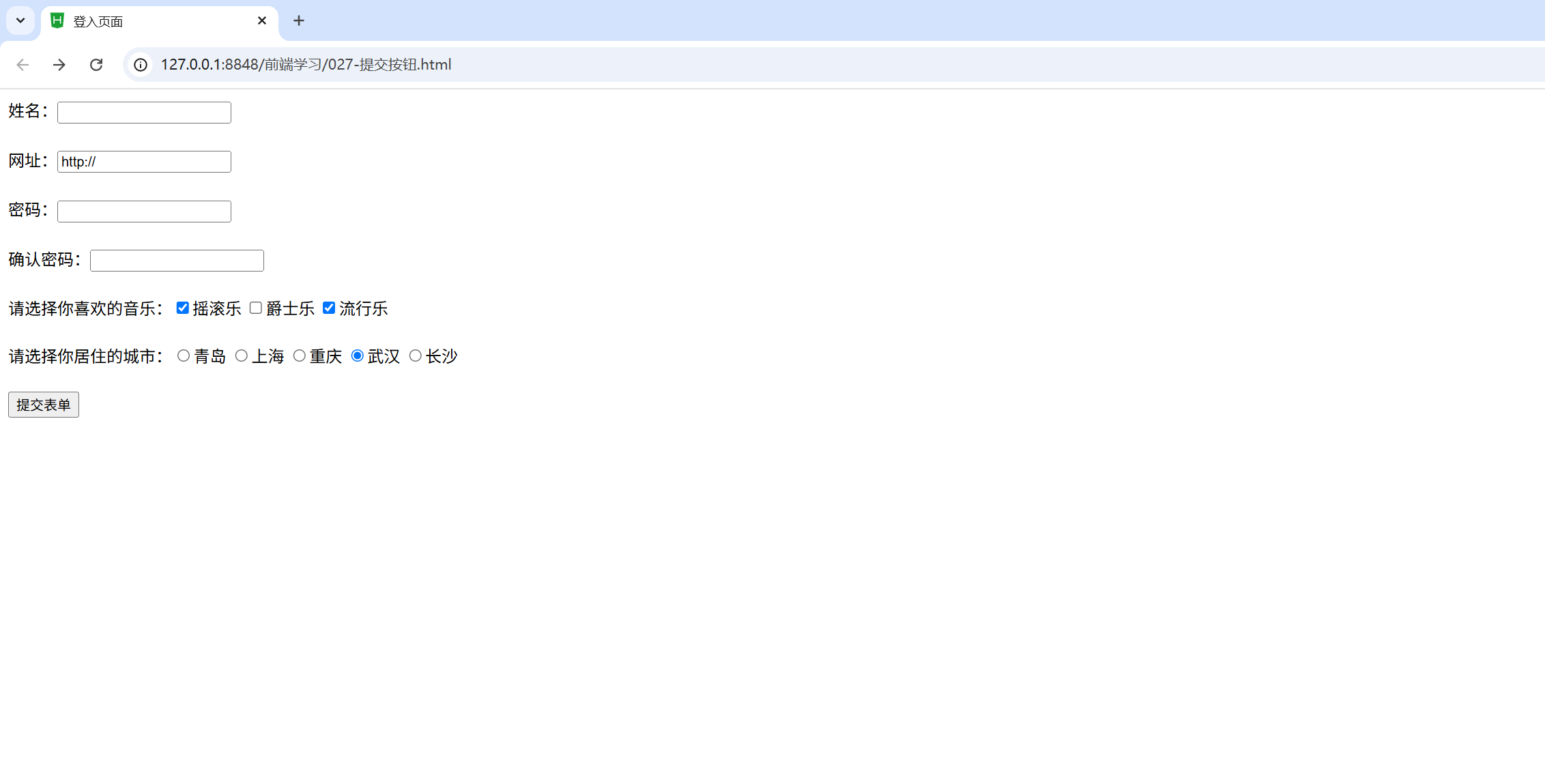Click the browser forward arrow icon
The image size is (1545, 784).
59,64
